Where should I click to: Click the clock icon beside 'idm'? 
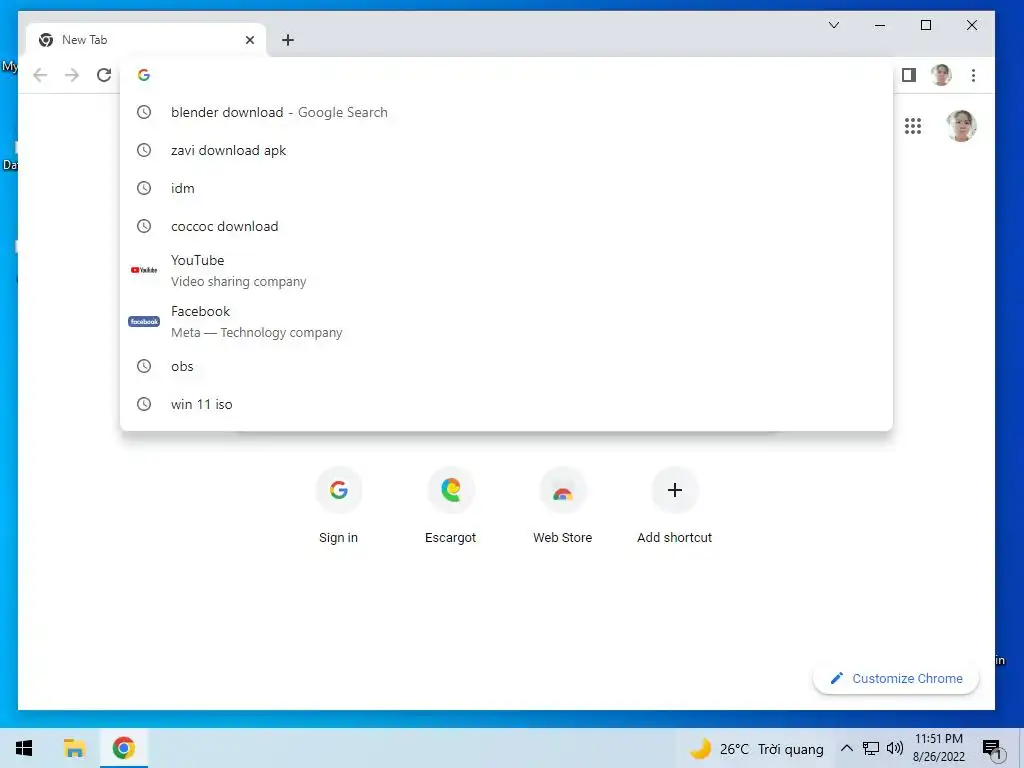[x=144, y=188]
